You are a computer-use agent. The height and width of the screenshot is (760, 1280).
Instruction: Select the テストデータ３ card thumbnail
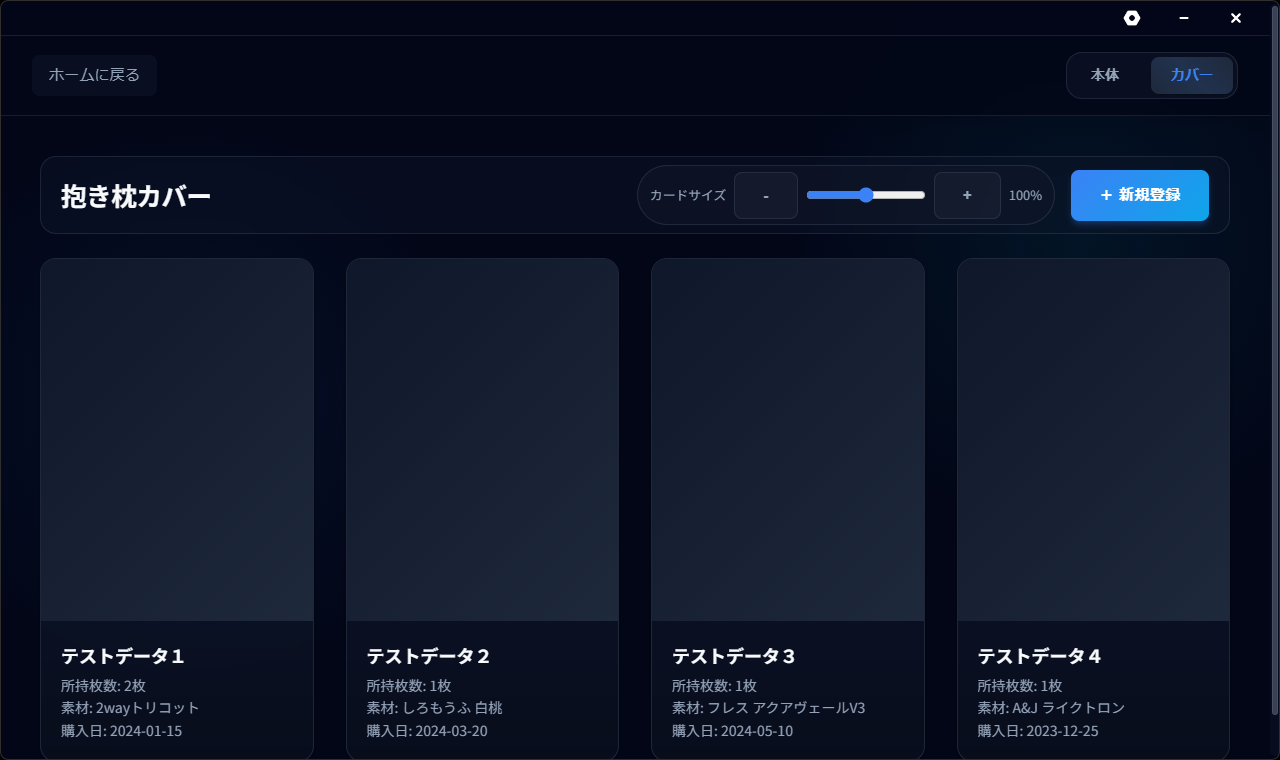(x=788, y=440)
